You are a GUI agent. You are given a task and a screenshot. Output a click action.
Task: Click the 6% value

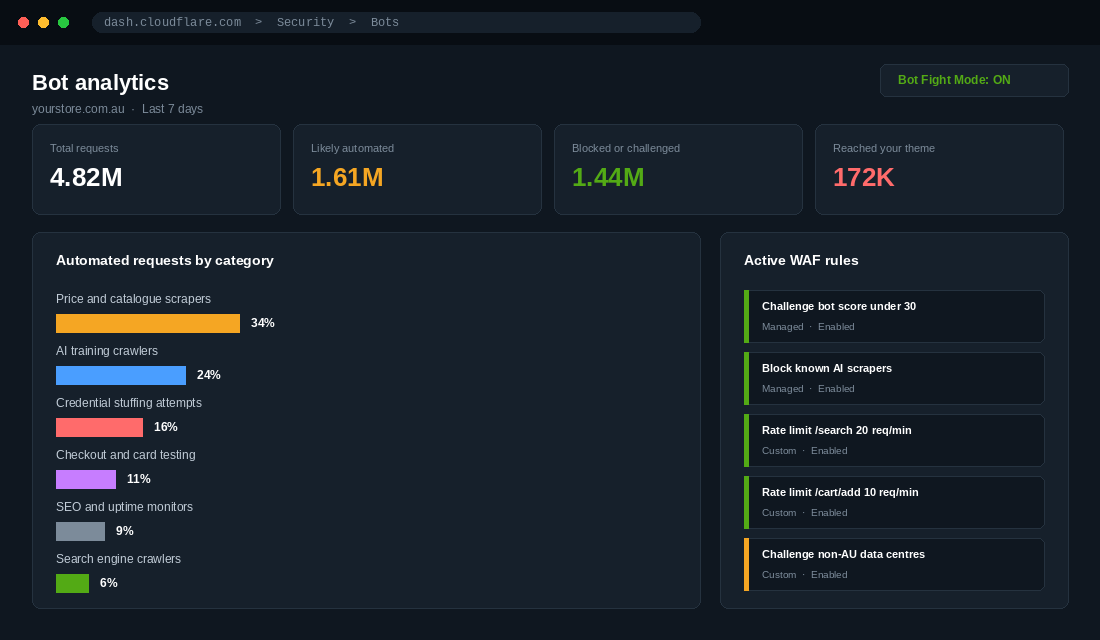coord(108,582)
